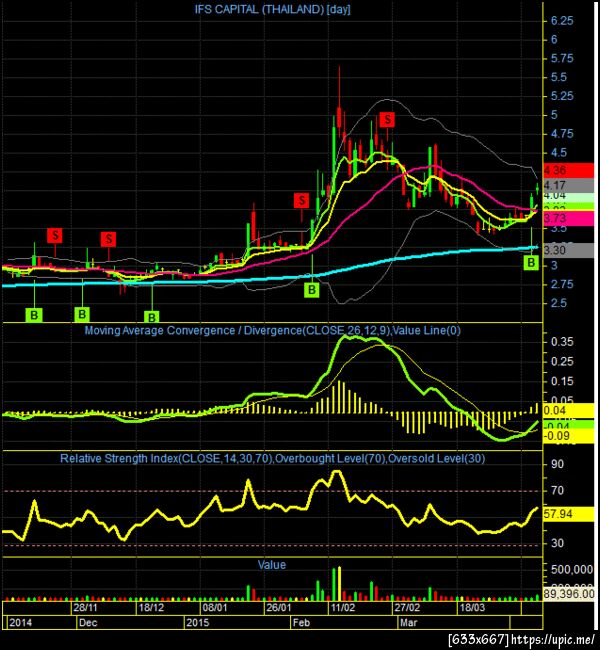The image size is (600, 650).
Task: Select the Feb month label on the timeline
Action: click(x=301, y=623)
